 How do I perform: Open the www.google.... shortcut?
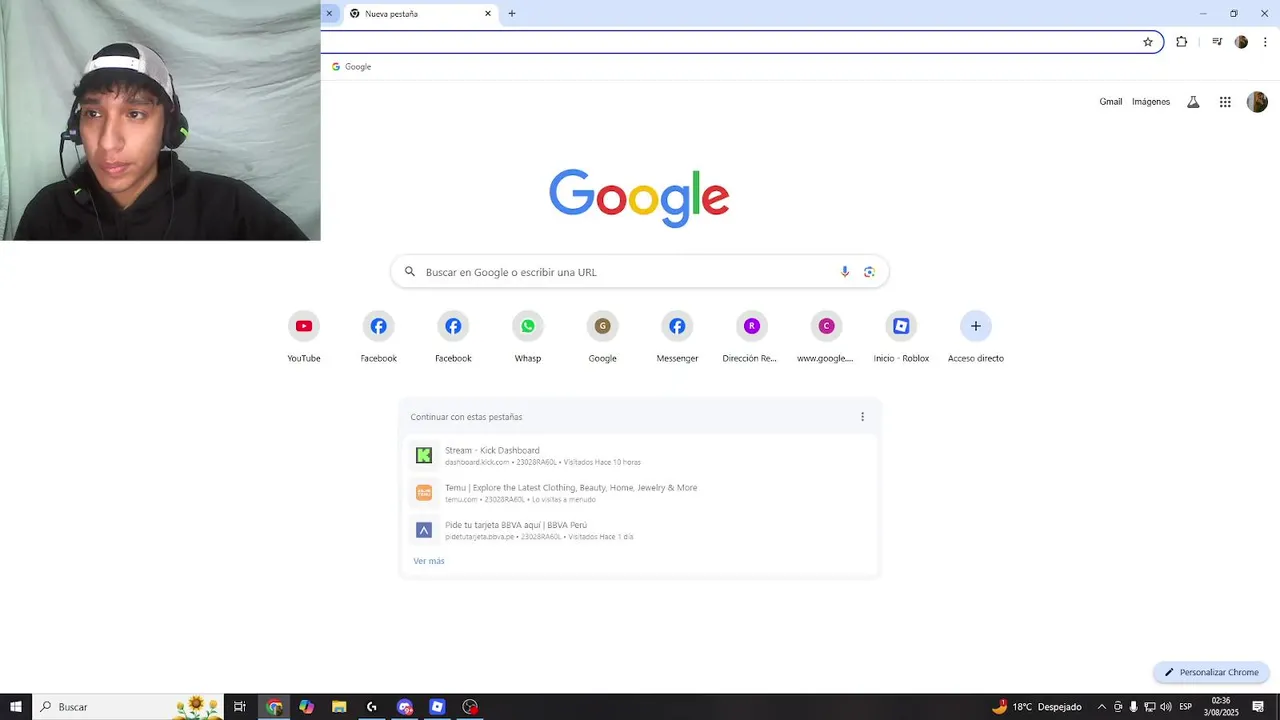coord(826,326)
